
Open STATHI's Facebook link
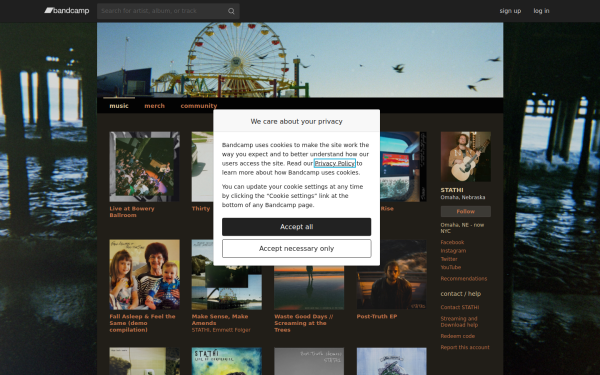coord(452,242)
